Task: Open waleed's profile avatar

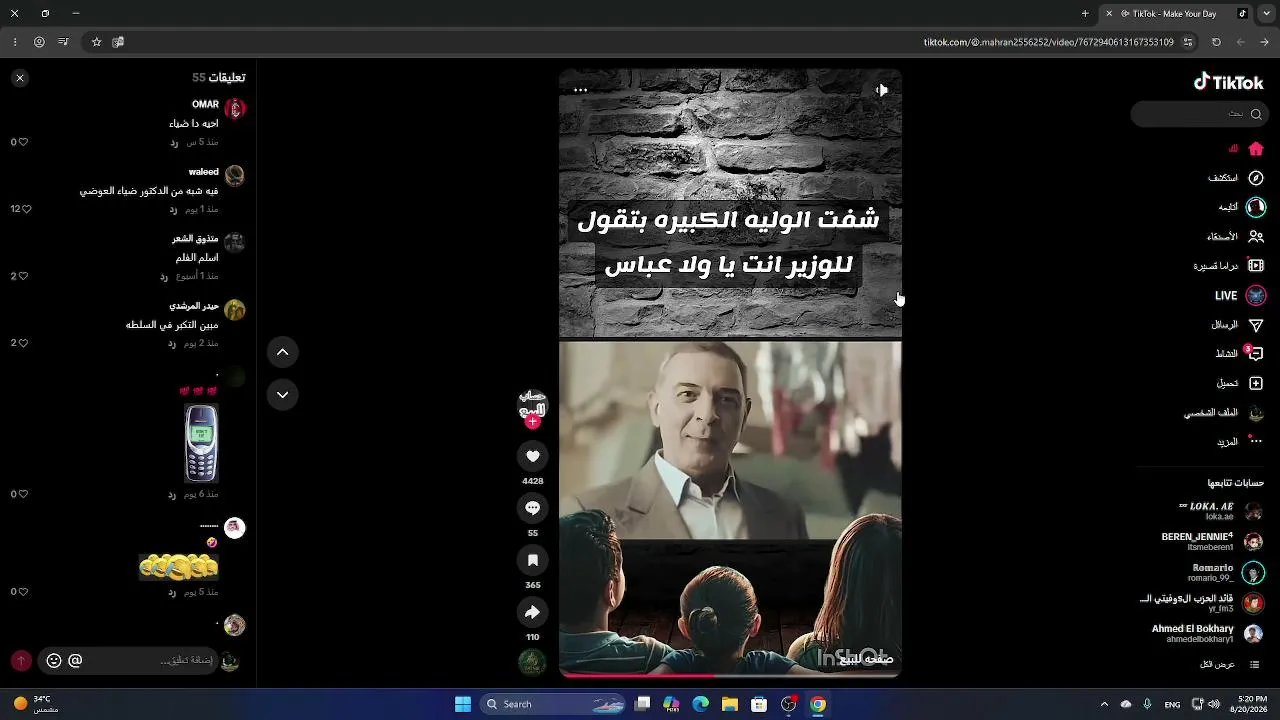Action: 234,175
